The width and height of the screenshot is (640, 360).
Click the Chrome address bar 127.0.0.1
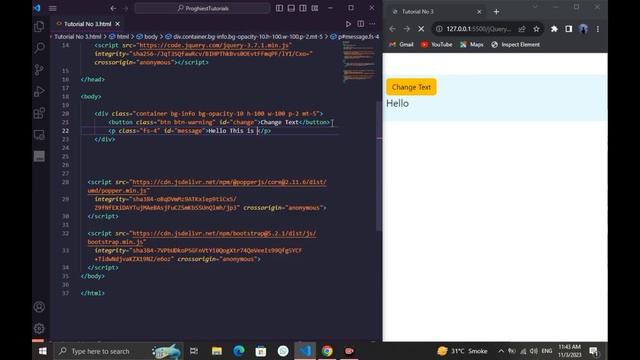tap(478, 29)
